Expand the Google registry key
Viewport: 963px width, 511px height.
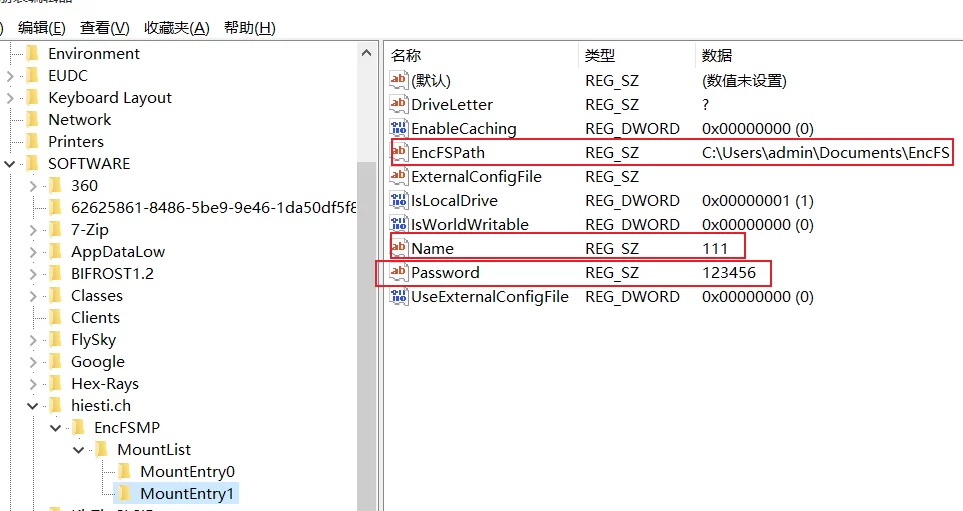pos(33,362)
